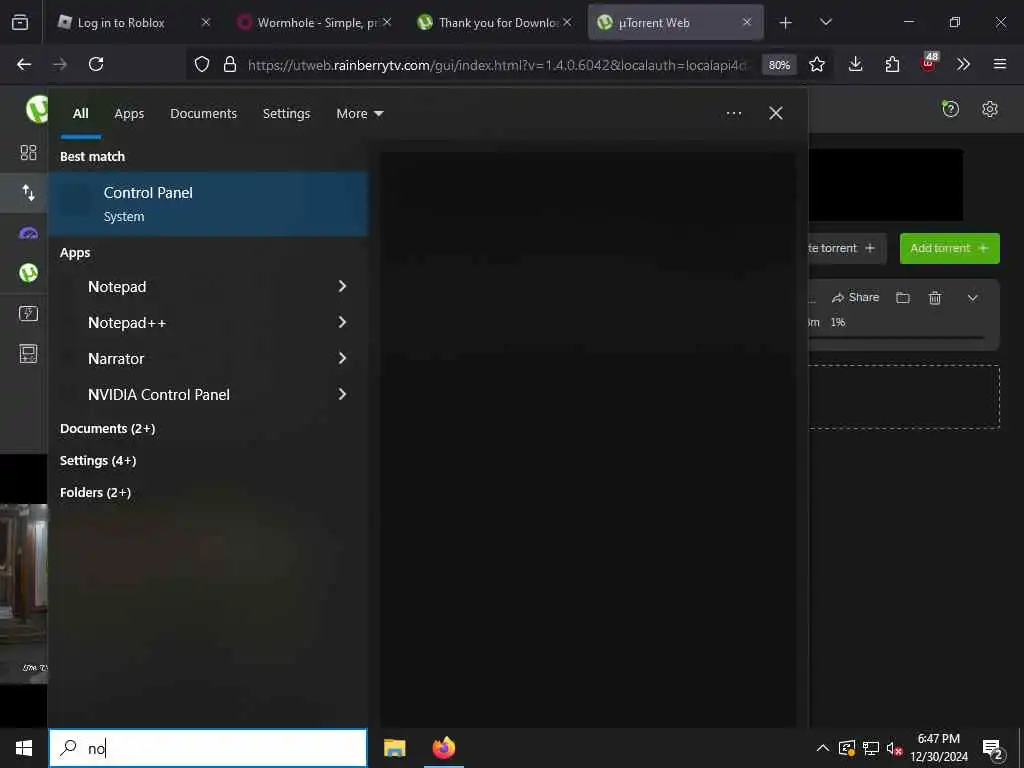Go back to previous page
Image resolution: width=1024 pixels, height=768 pixels.
pyautogui.click(x=24, y=64)
